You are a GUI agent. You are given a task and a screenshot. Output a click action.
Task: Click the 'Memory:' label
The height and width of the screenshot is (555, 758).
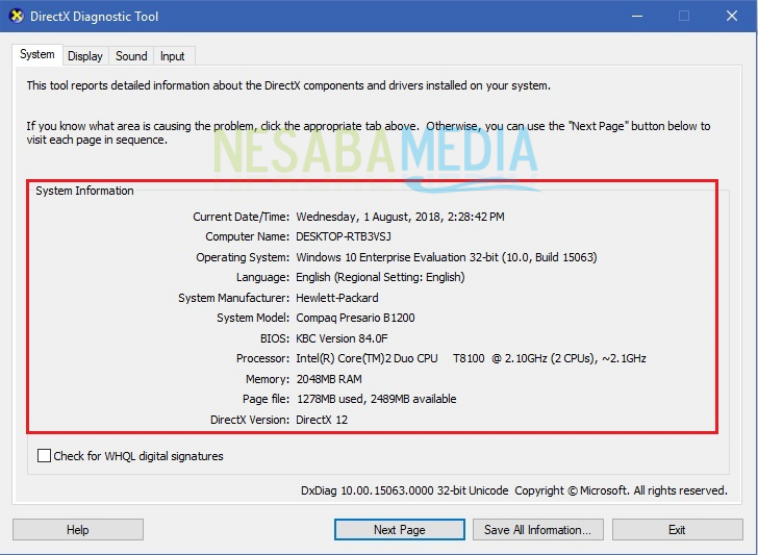[268, 379]
